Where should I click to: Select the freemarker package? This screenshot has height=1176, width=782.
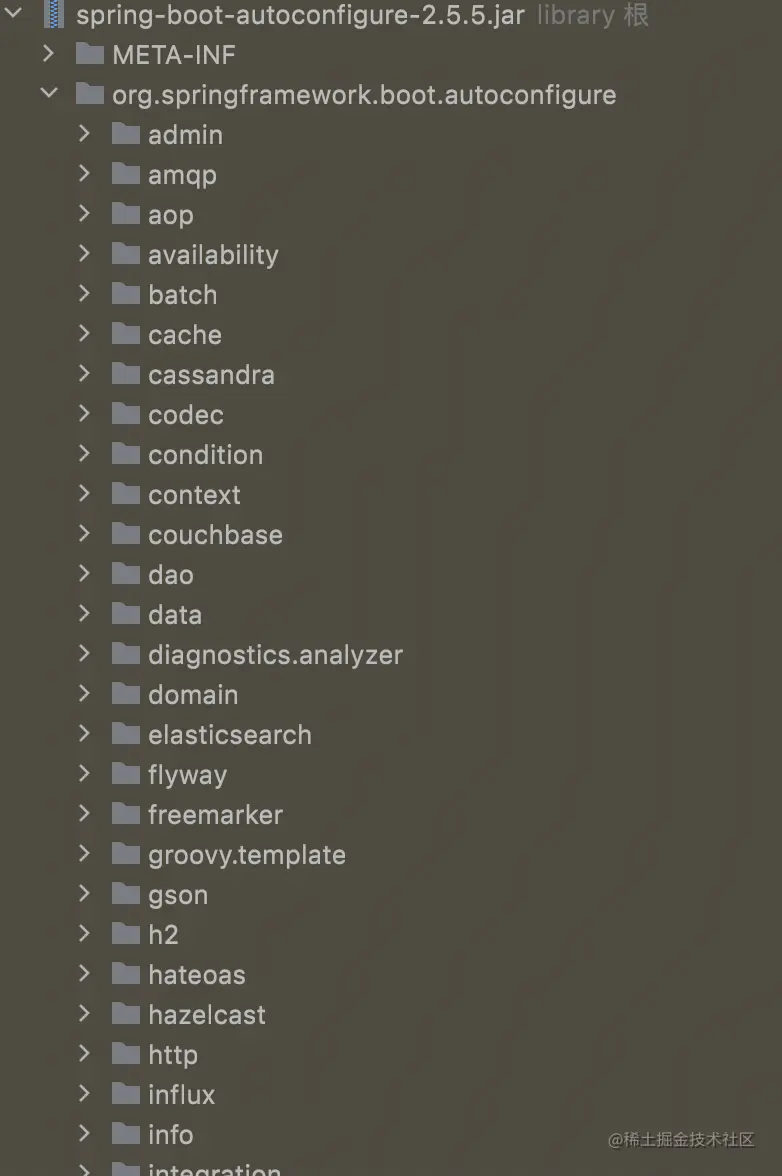(215, 814)
